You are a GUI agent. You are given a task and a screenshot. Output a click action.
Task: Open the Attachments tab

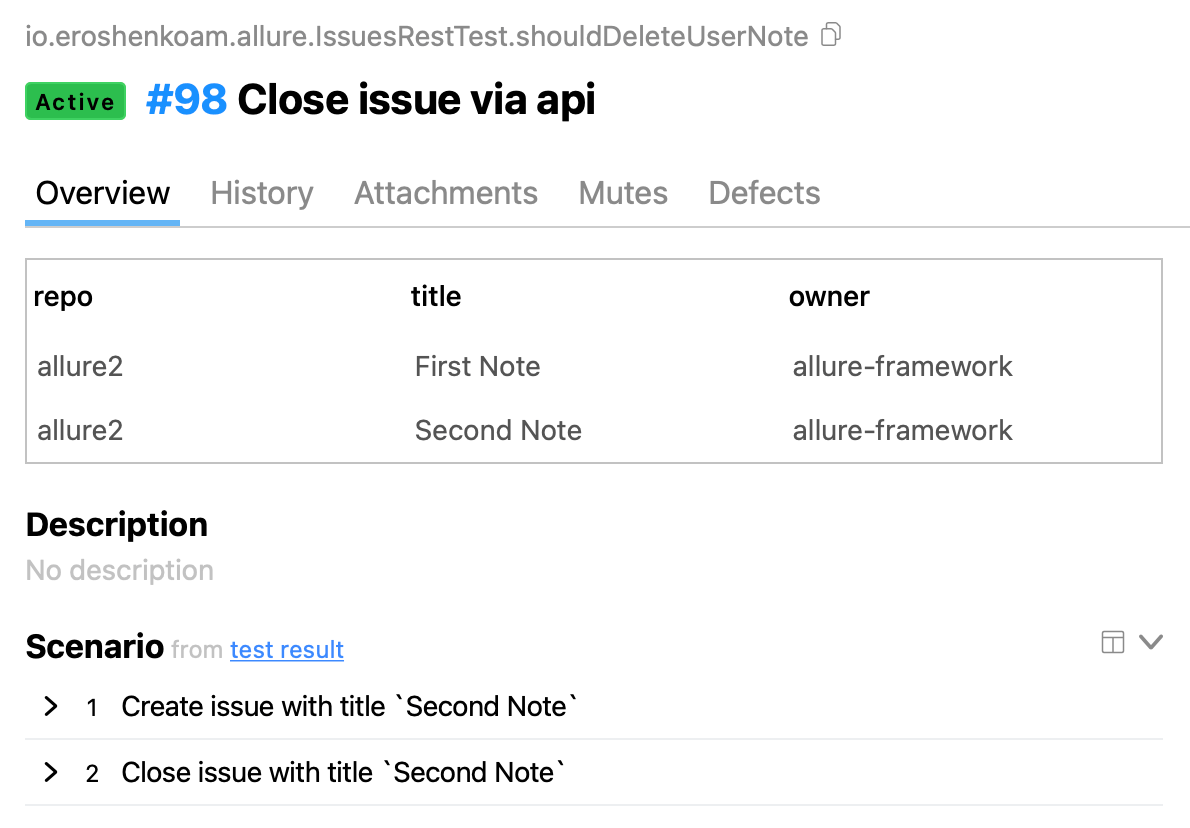tap(446, 193)
